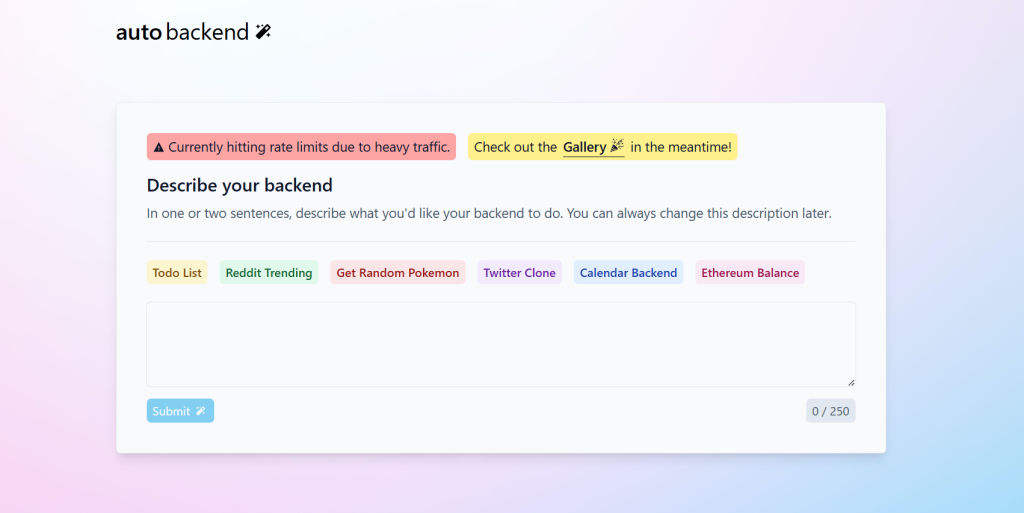Select the Todo List example chip
The image size is (1024, 513).
point(177,273)
